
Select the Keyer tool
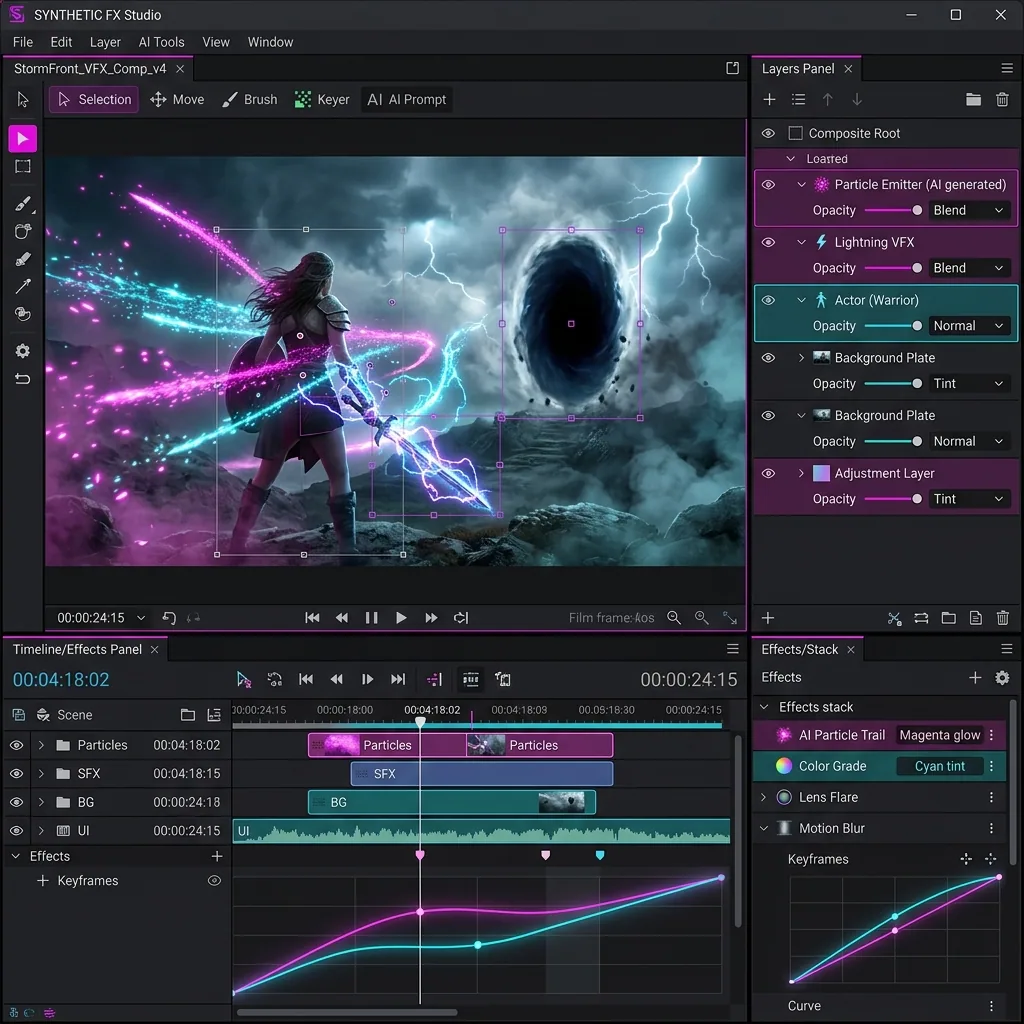(322, 100)
